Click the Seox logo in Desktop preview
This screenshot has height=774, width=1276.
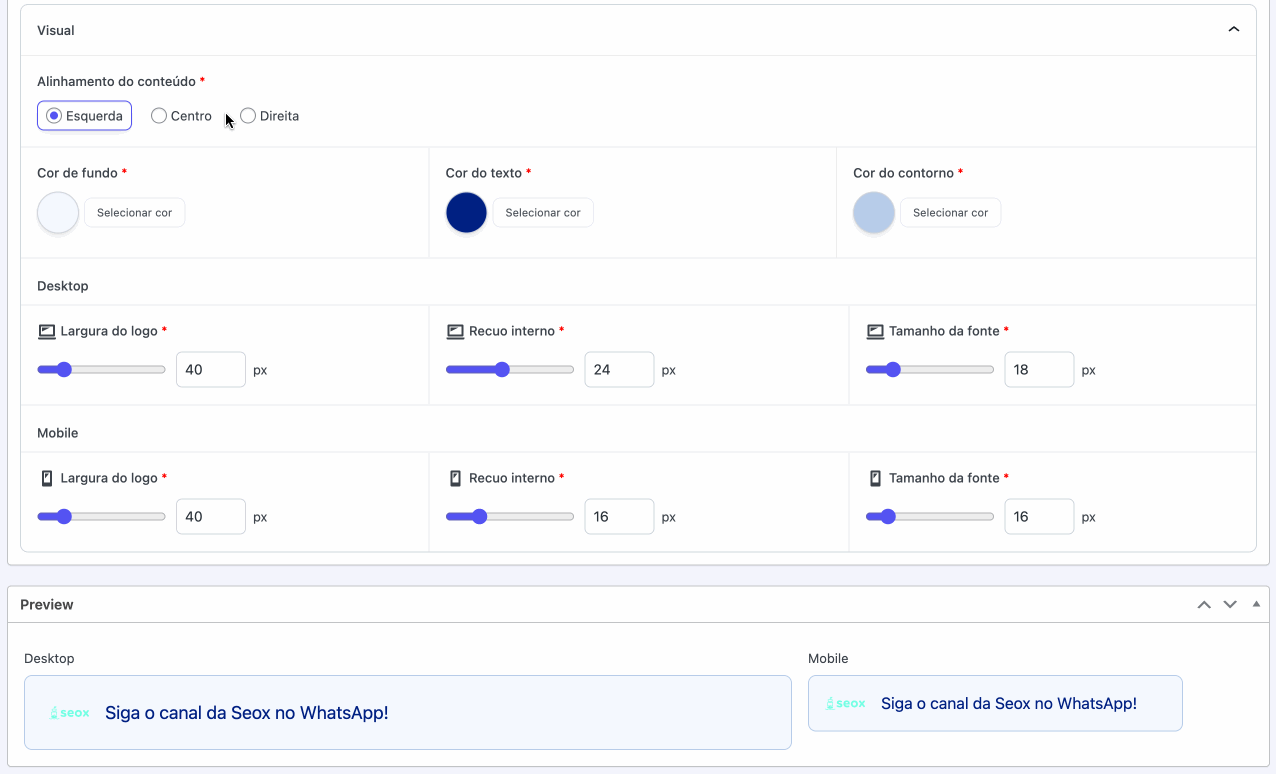click(x=70, y=713)
